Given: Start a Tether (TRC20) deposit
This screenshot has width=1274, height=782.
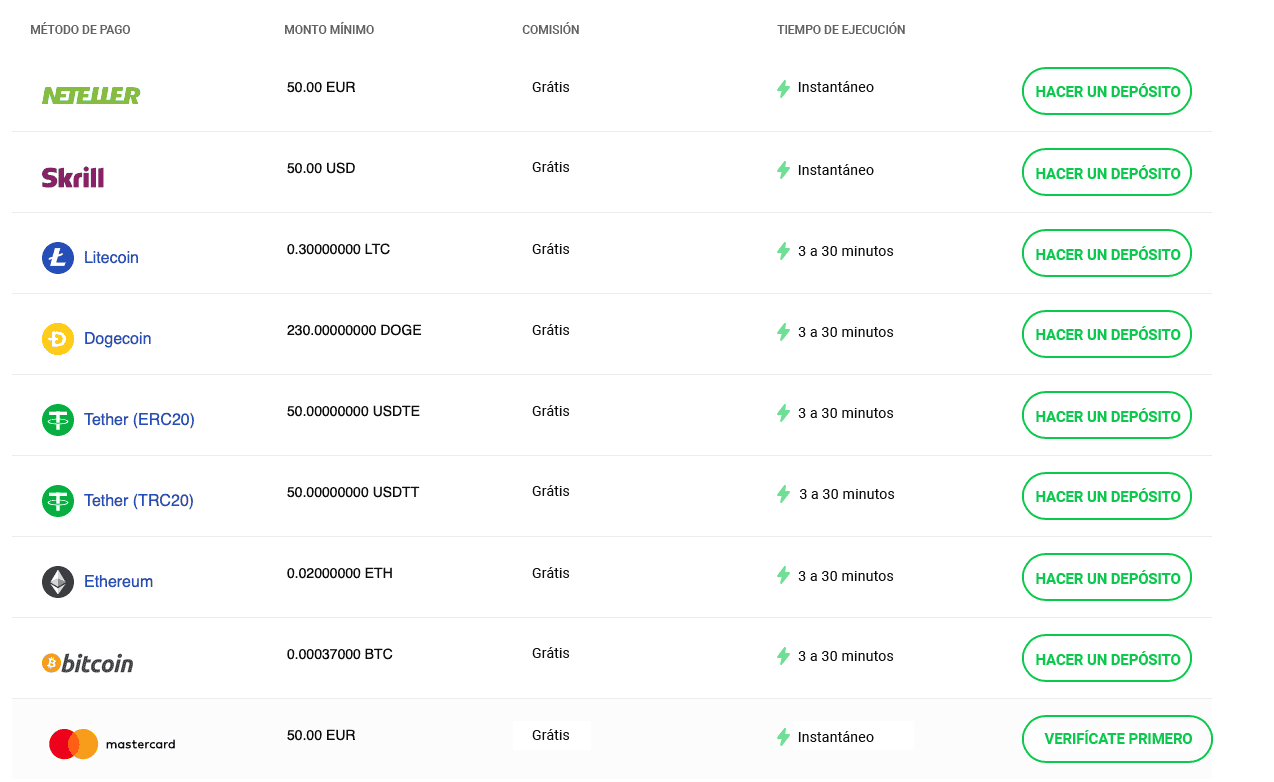Looking at the screenshot, I should 1107,496.
